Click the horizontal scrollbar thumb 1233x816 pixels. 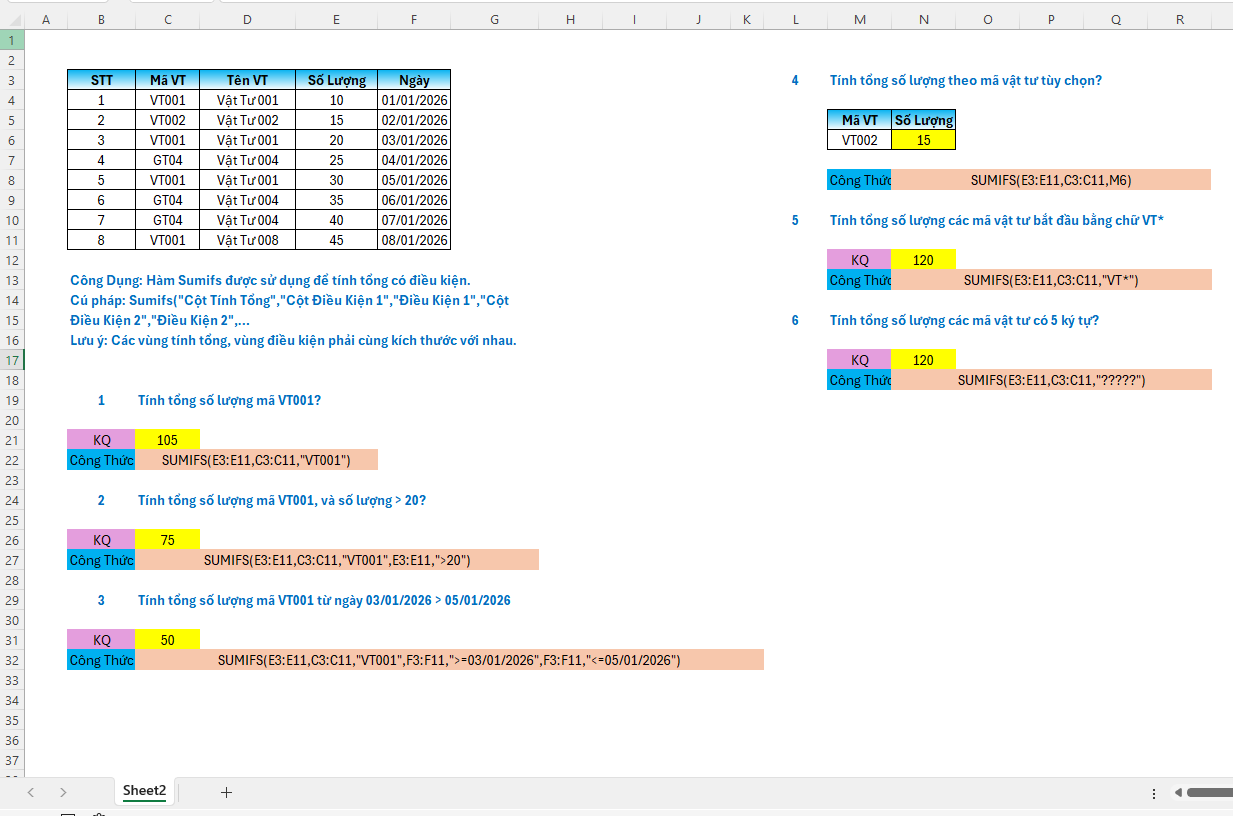point(1210,792)
